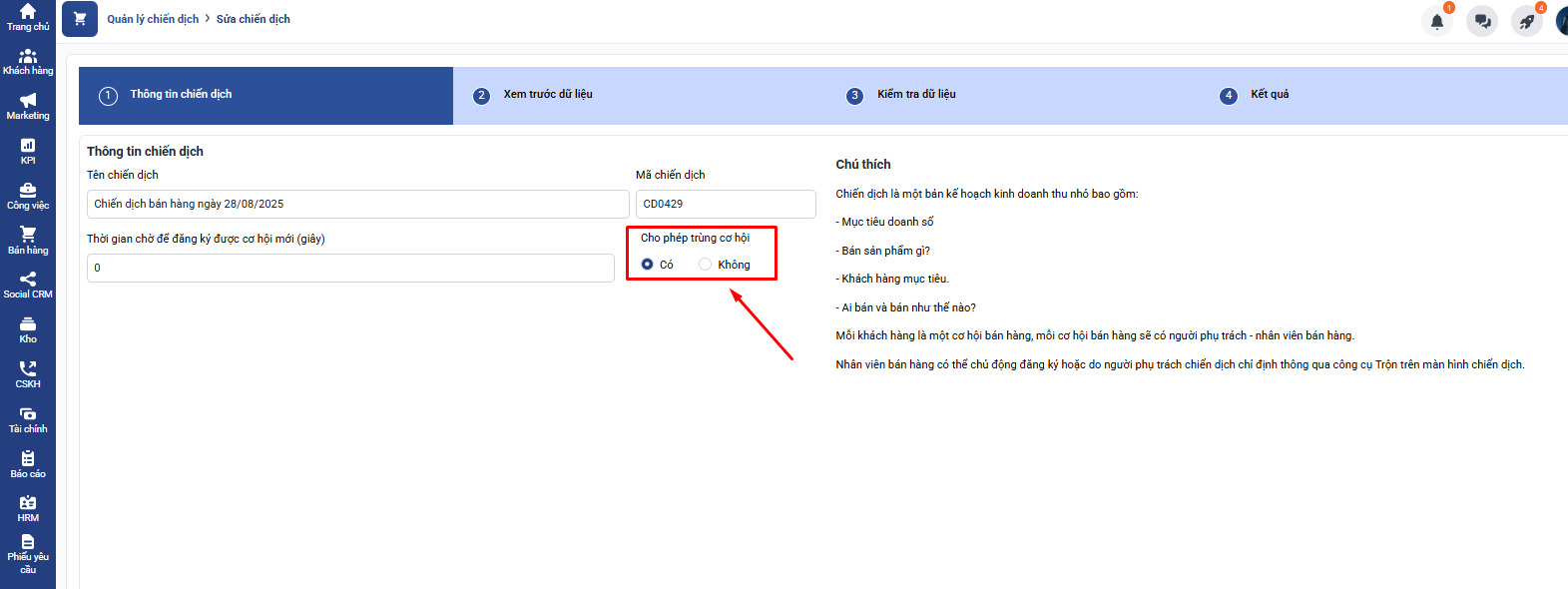Open Khách hàng customers module
This screenshot has height=589, width=1568.
[x=28, y=62]
